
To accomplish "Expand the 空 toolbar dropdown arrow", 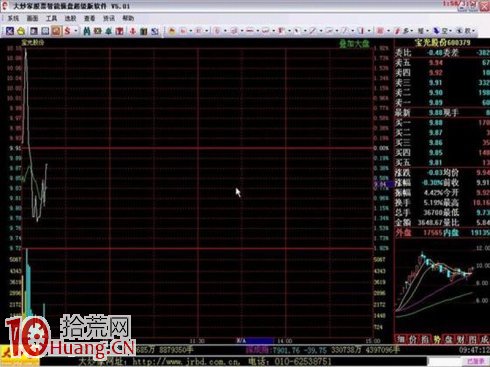I will click(450, 31).
